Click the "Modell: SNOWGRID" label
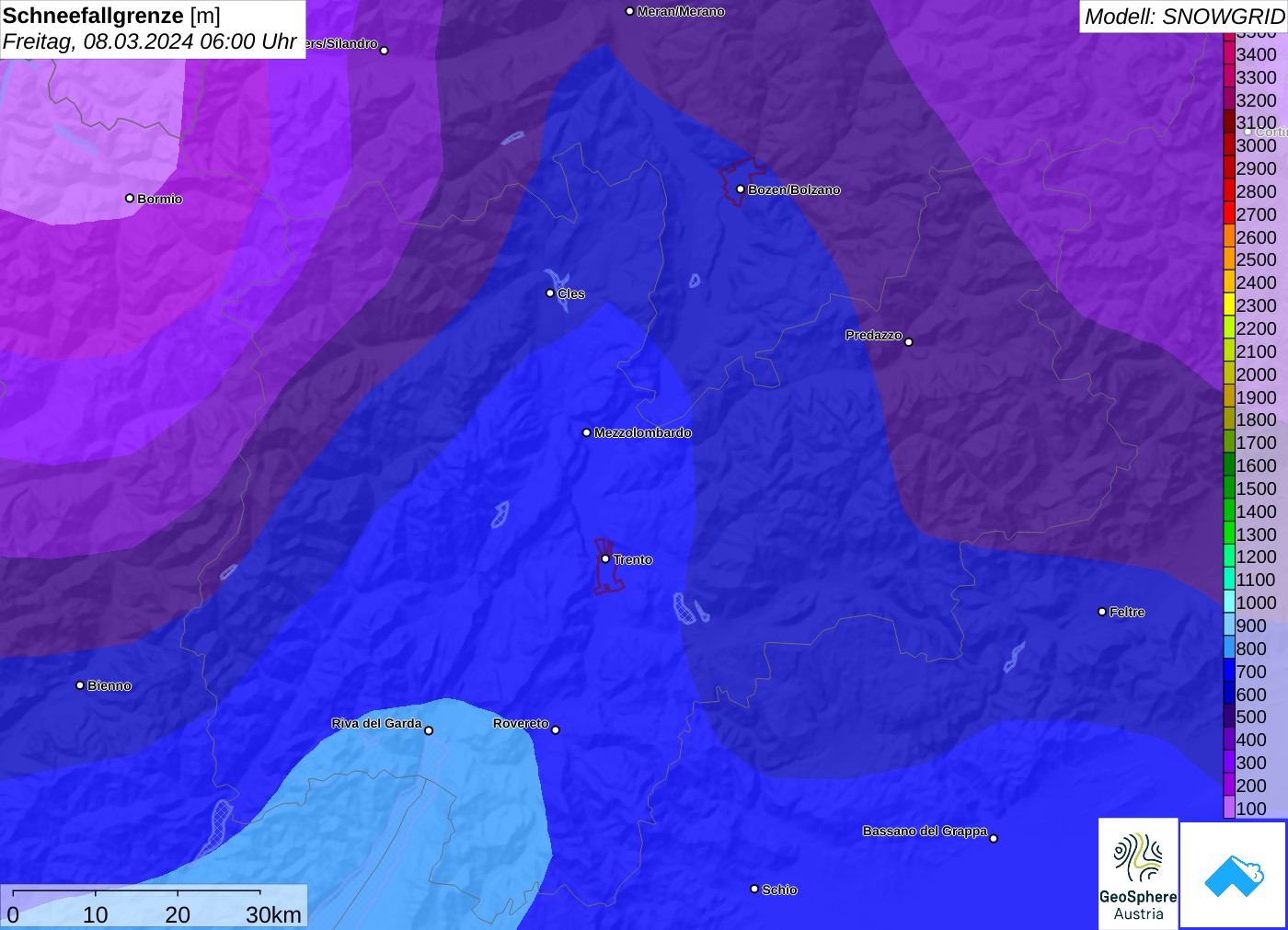This screenshot has height=930, width=1288. pos(1184,17)
